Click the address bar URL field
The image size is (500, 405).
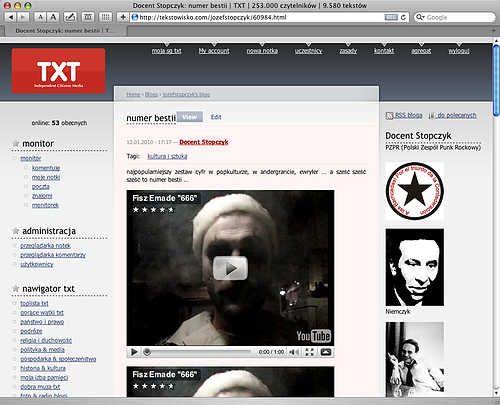click(x=257, y=17)
